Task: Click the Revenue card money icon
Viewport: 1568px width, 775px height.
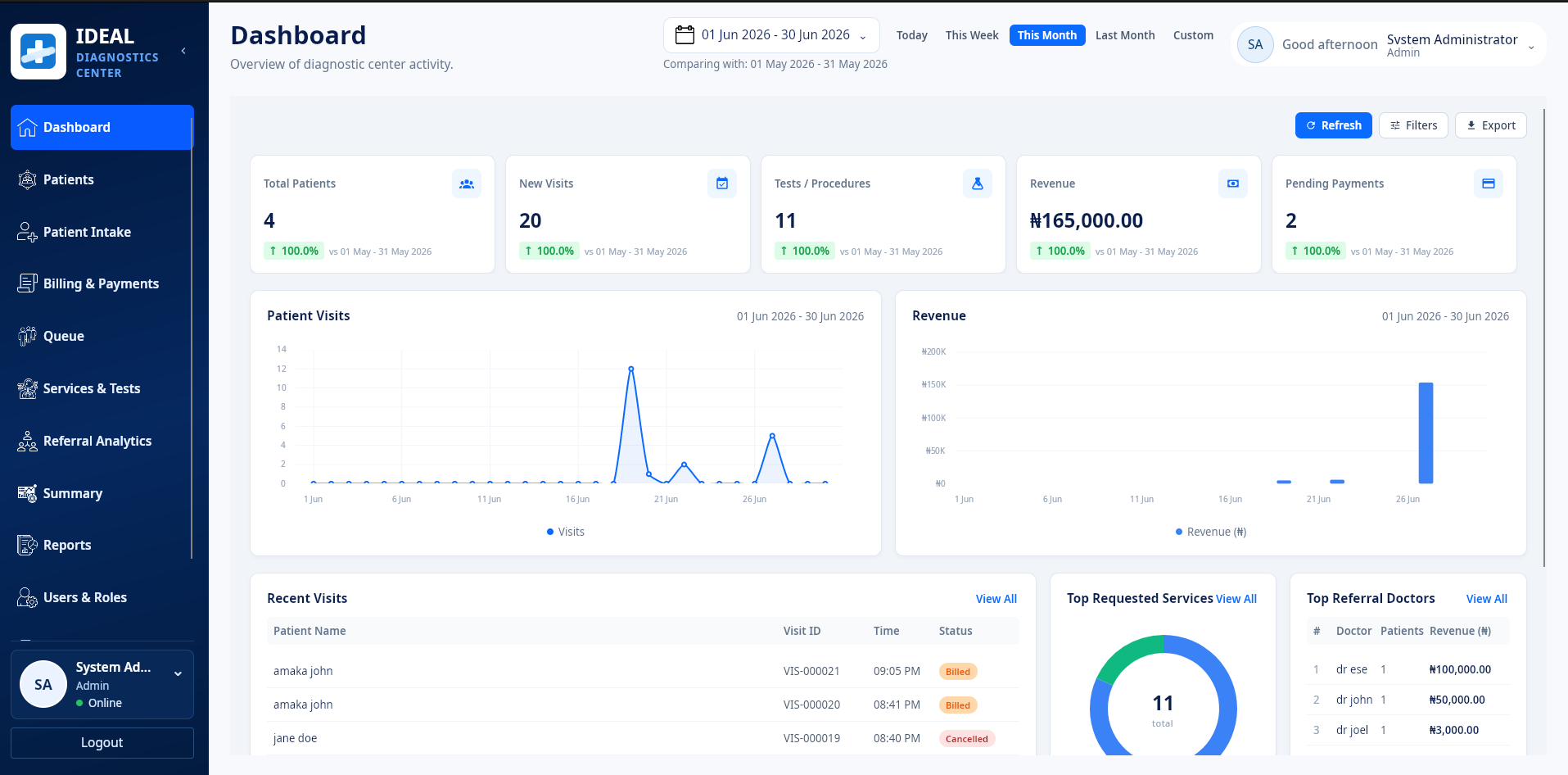Action: (x=1233, y=184)
